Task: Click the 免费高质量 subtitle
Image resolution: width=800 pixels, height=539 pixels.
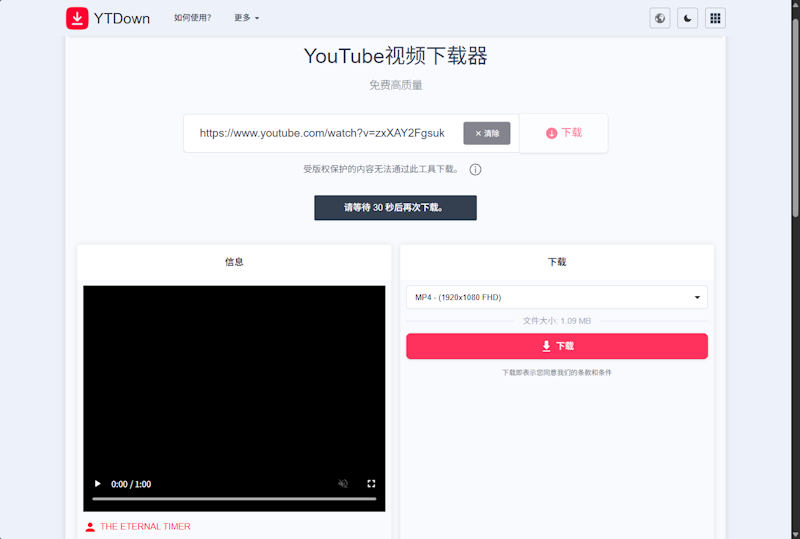Action: (x=395, y=85)
